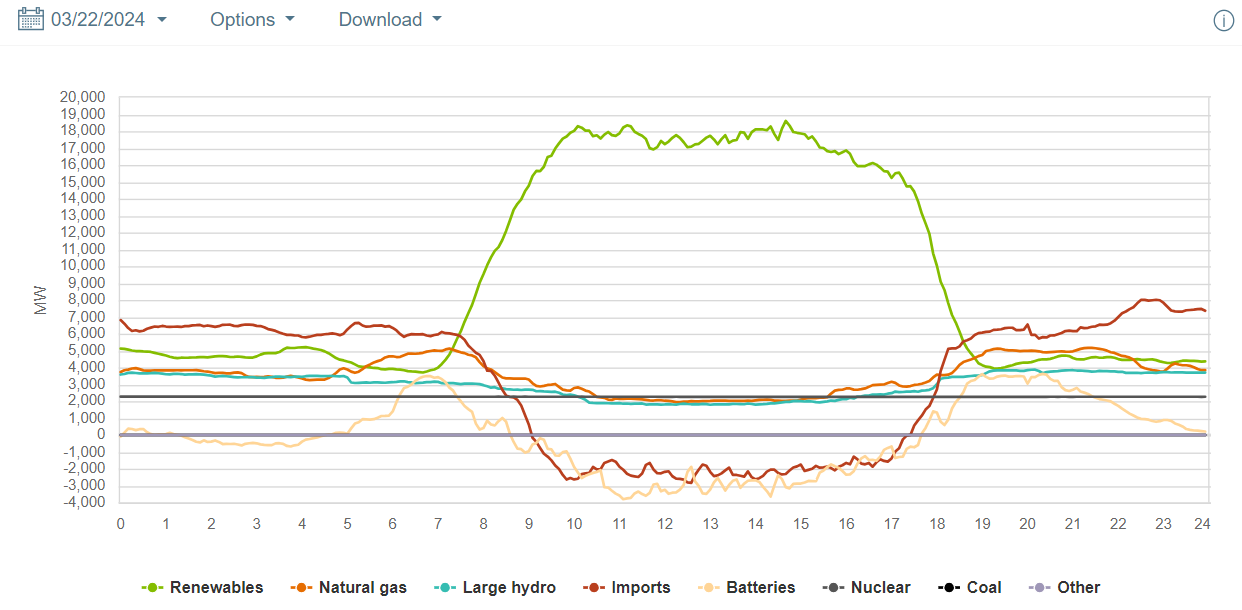Screen dimensions: 1242x610
Task: Click the 20,000 label on the y-axis
Action: tap(83, 97)
